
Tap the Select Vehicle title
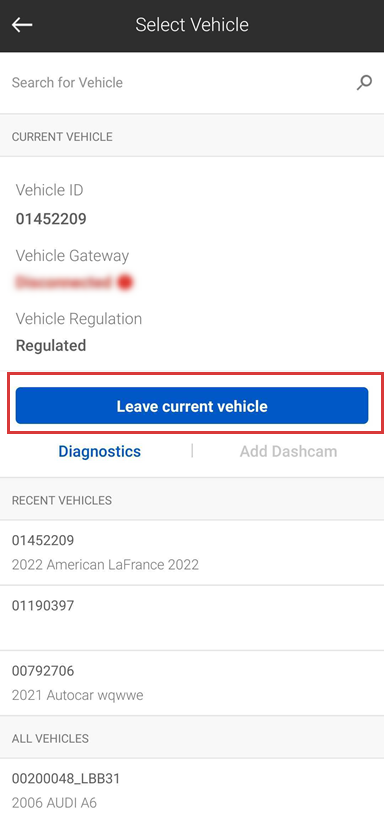pyautogui.click(x=192, y=25)
